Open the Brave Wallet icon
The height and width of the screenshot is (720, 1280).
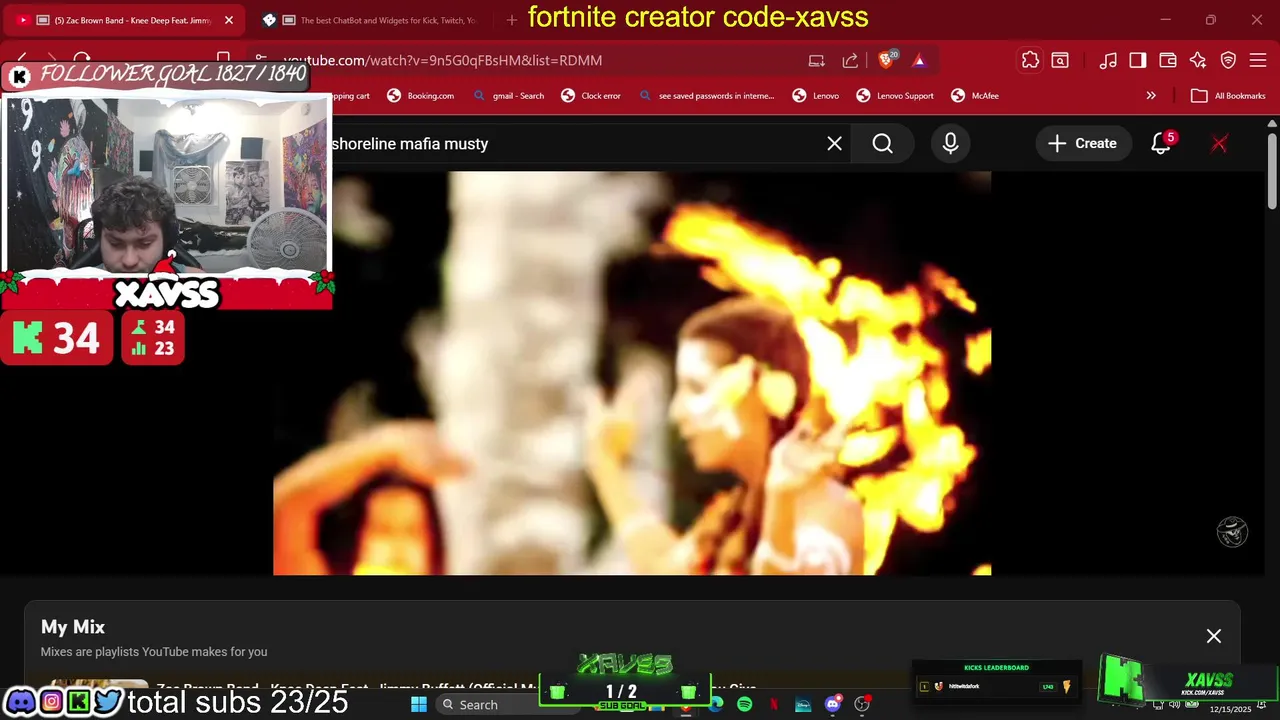click(1168, 60)
